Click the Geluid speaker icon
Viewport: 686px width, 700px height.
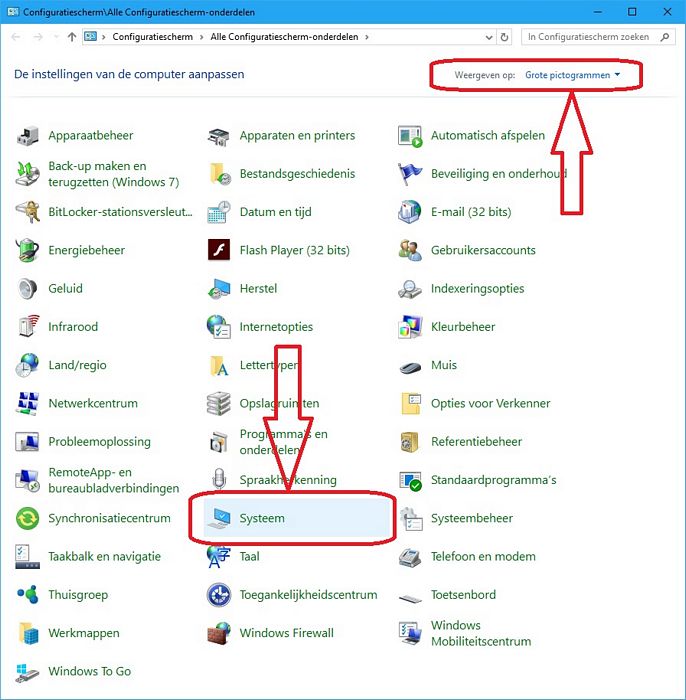(28, 289)
